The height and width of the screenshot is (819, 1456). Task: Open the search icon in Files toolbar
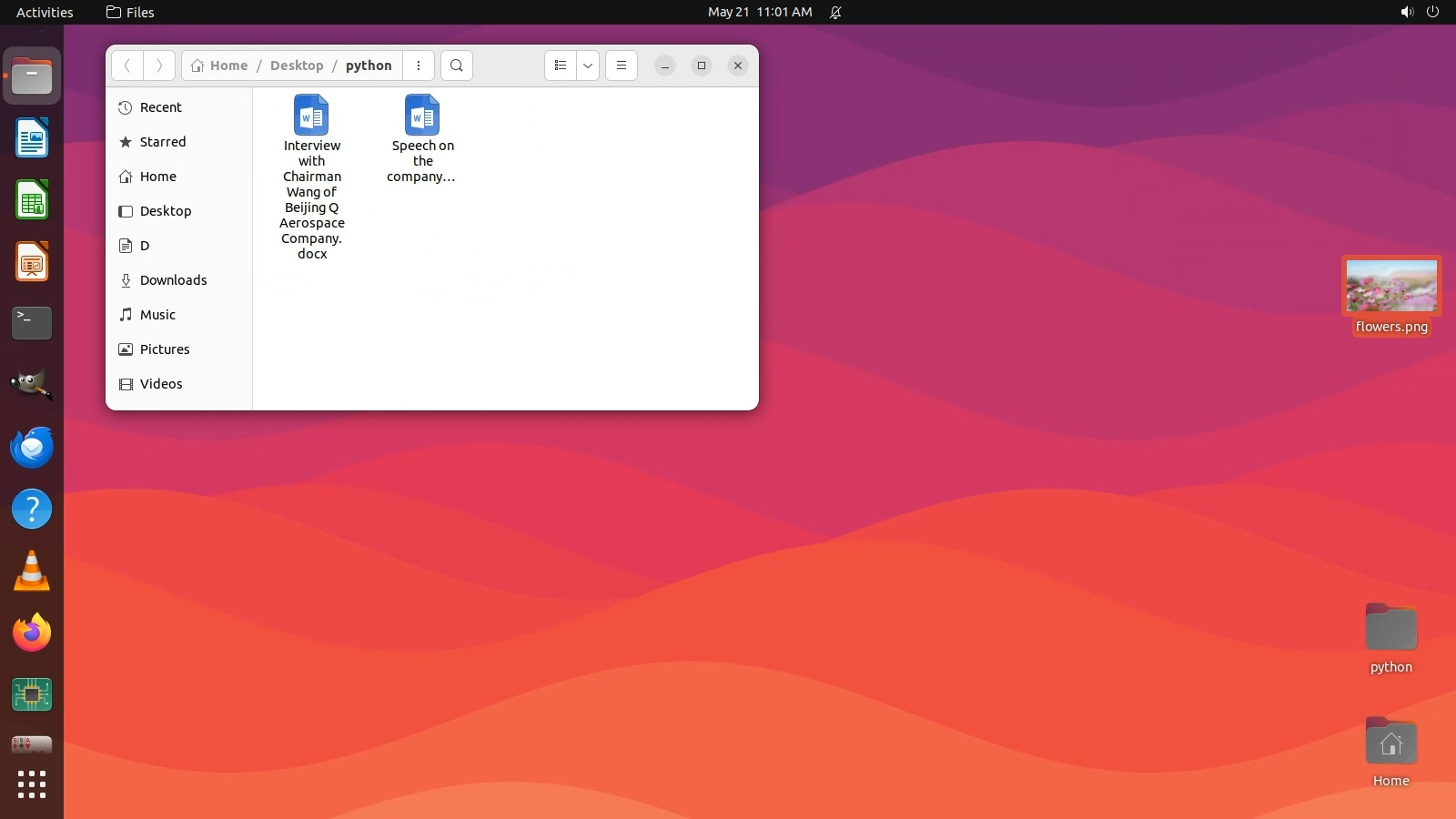(457, 66)
